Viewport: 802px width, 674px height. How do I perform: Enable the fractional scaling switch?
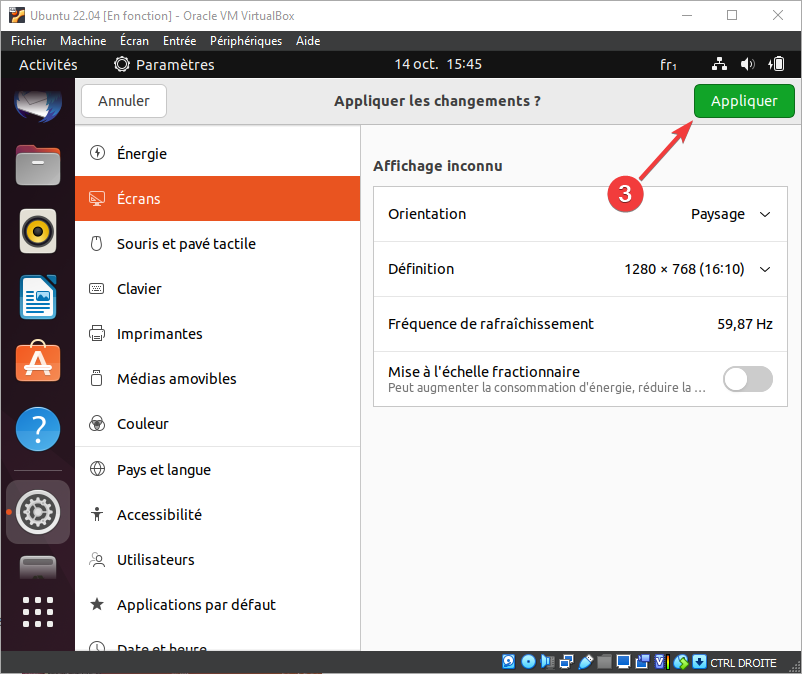click(747, 379)
